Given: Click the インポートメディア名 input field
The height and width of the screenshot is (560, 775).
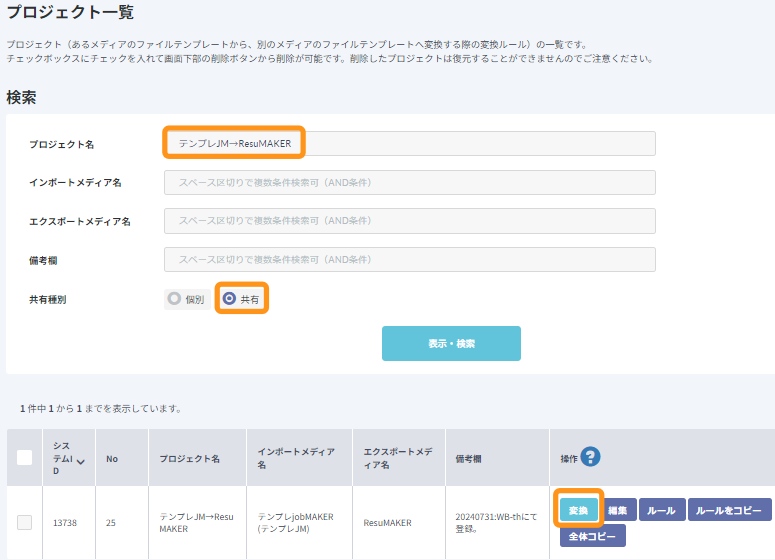Looking at the screenshot, I should [410, 182].
